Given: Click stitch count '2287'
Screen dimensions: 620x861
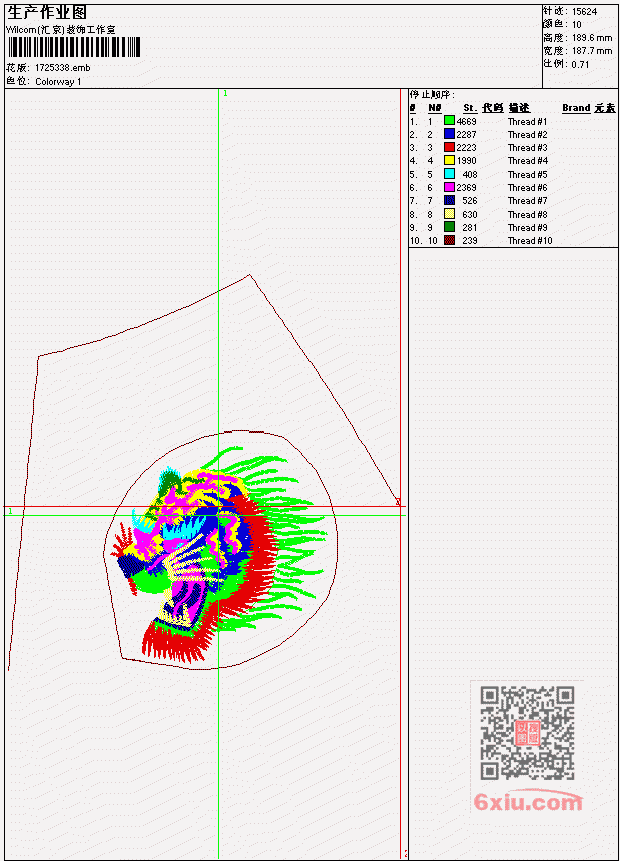Looking at the screenshot, I should pyautogui.click(x=466, y=135).
